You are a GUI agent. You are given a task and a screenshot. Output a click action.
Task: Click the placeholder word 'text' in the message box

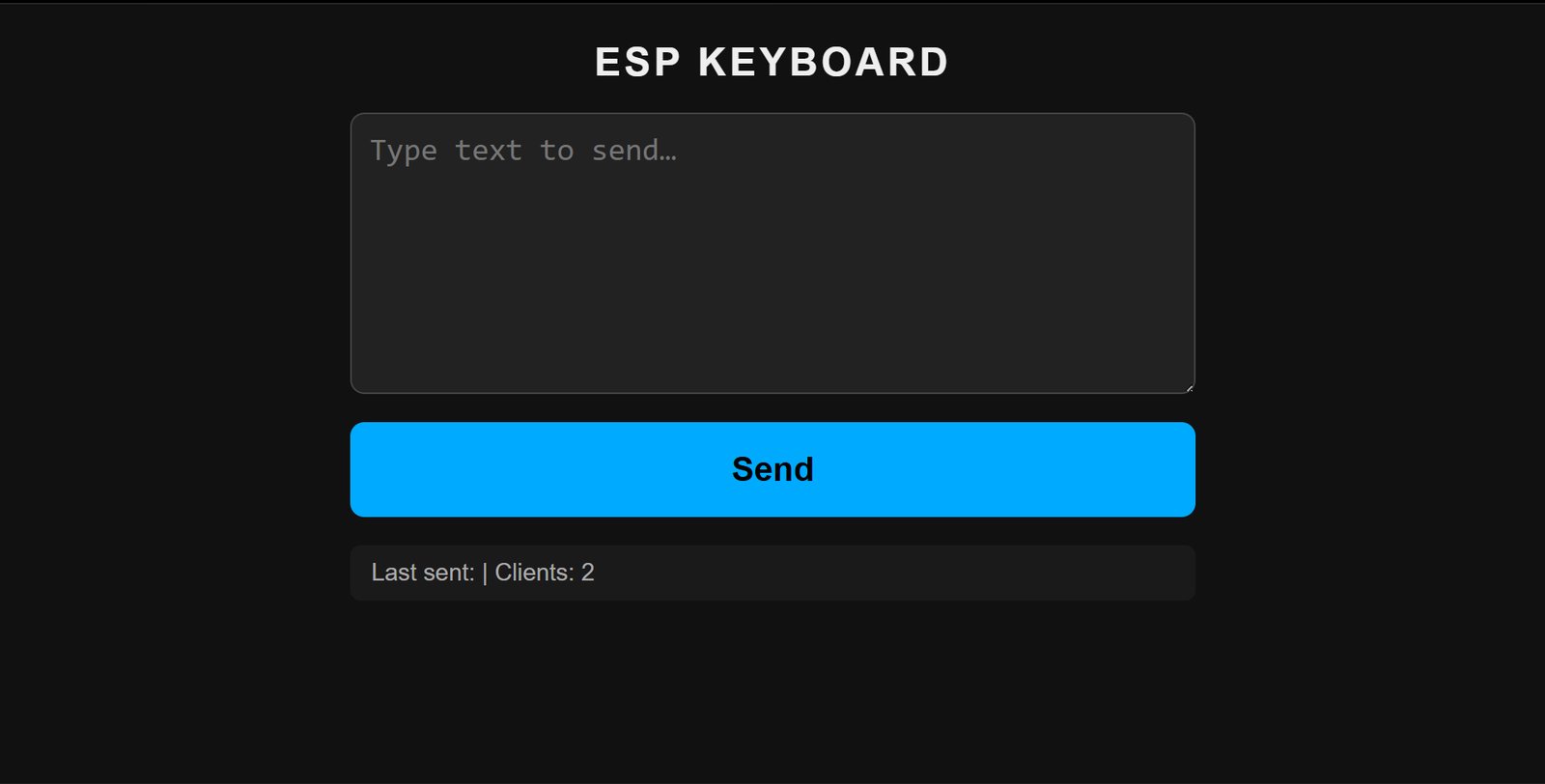pyautogui.click(x=488, y=151)
